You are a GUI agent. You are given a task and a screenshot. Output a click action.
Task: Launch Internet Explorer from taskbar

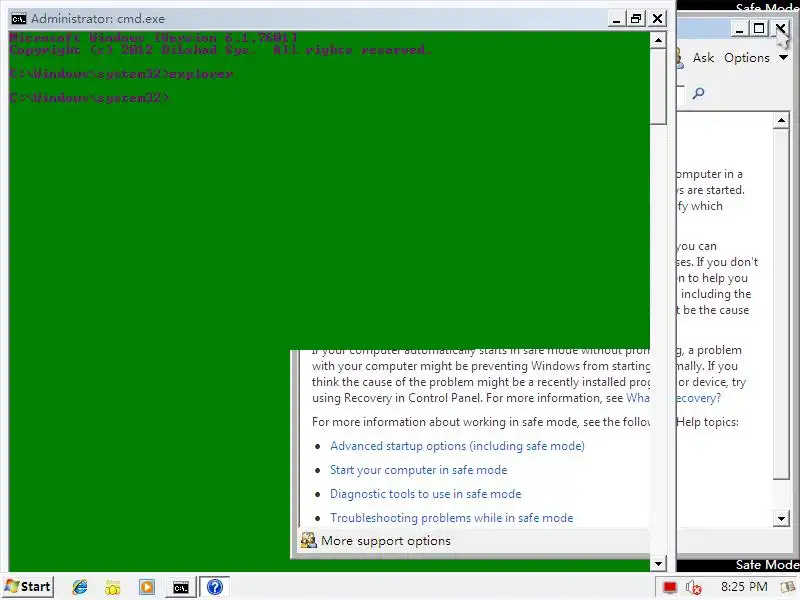[x=80, y=587]
